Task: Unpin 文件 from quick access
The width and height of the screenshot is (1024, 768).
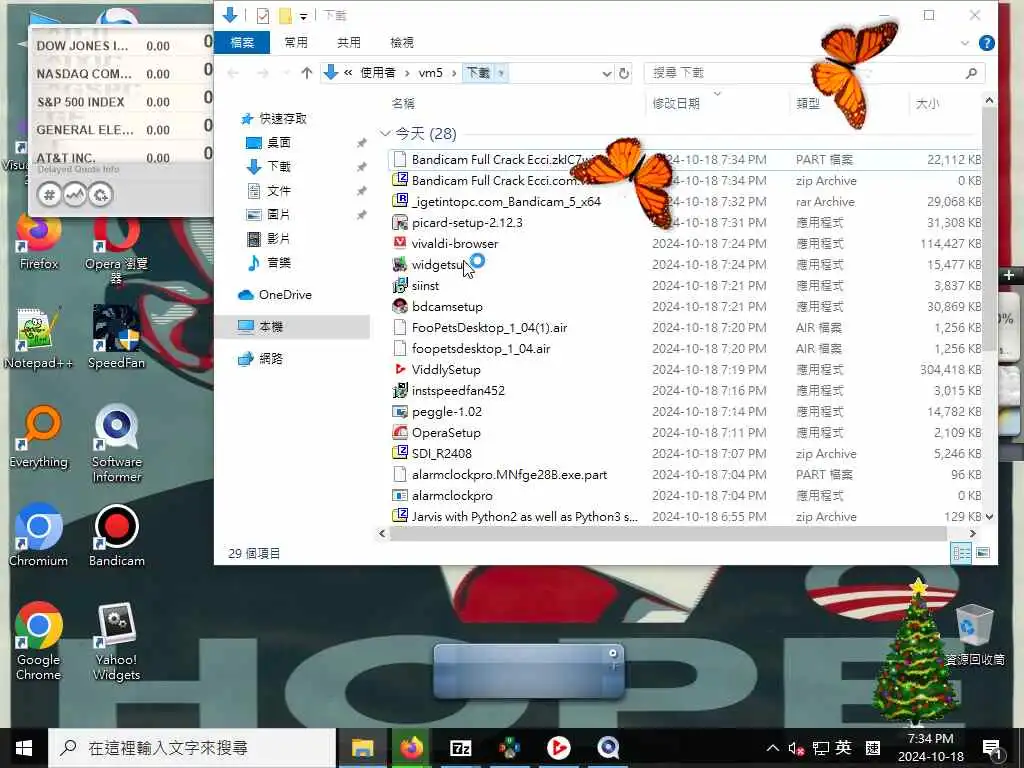Action: [x=361, y=191]
